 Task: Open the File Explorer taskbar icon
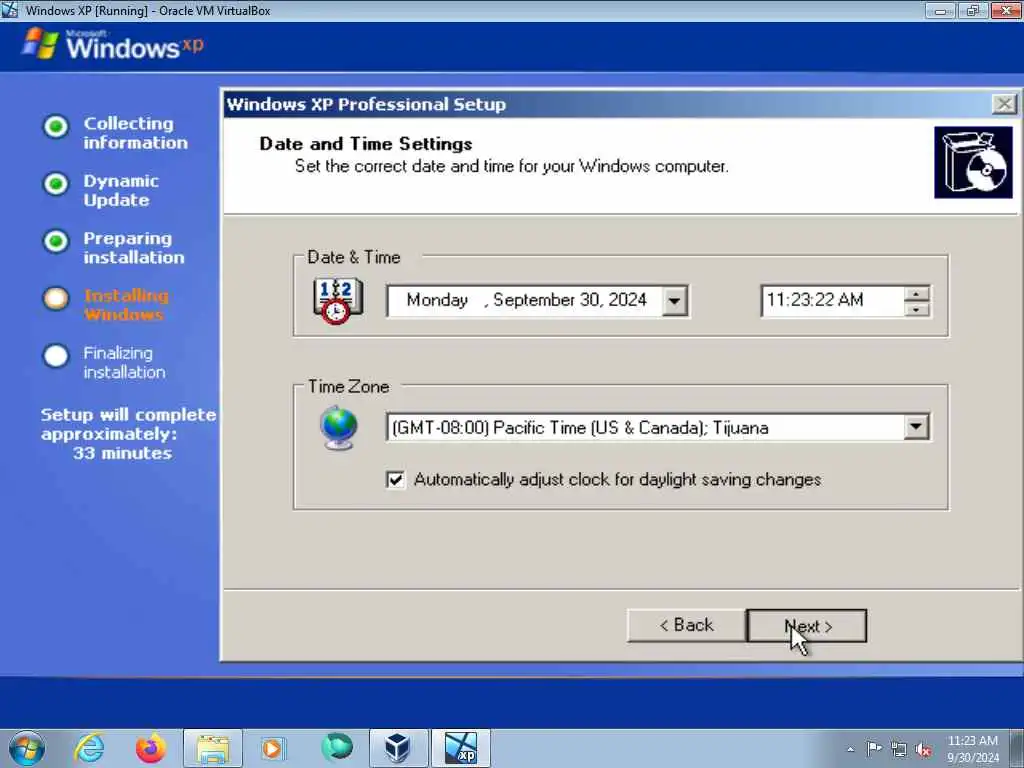tap(213, 748)
